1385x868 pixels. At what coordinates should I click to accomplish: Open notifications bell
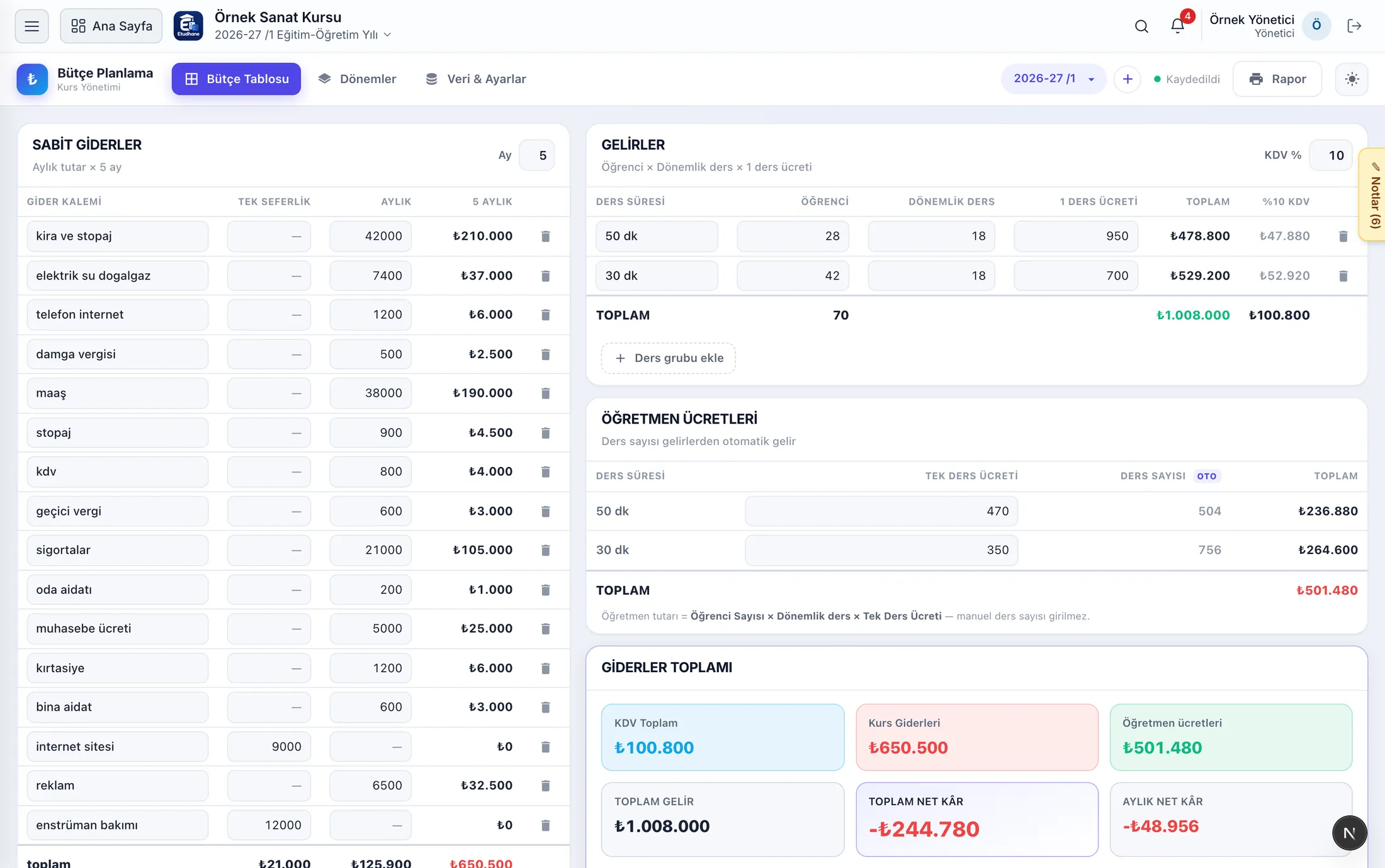[1177, 26]
